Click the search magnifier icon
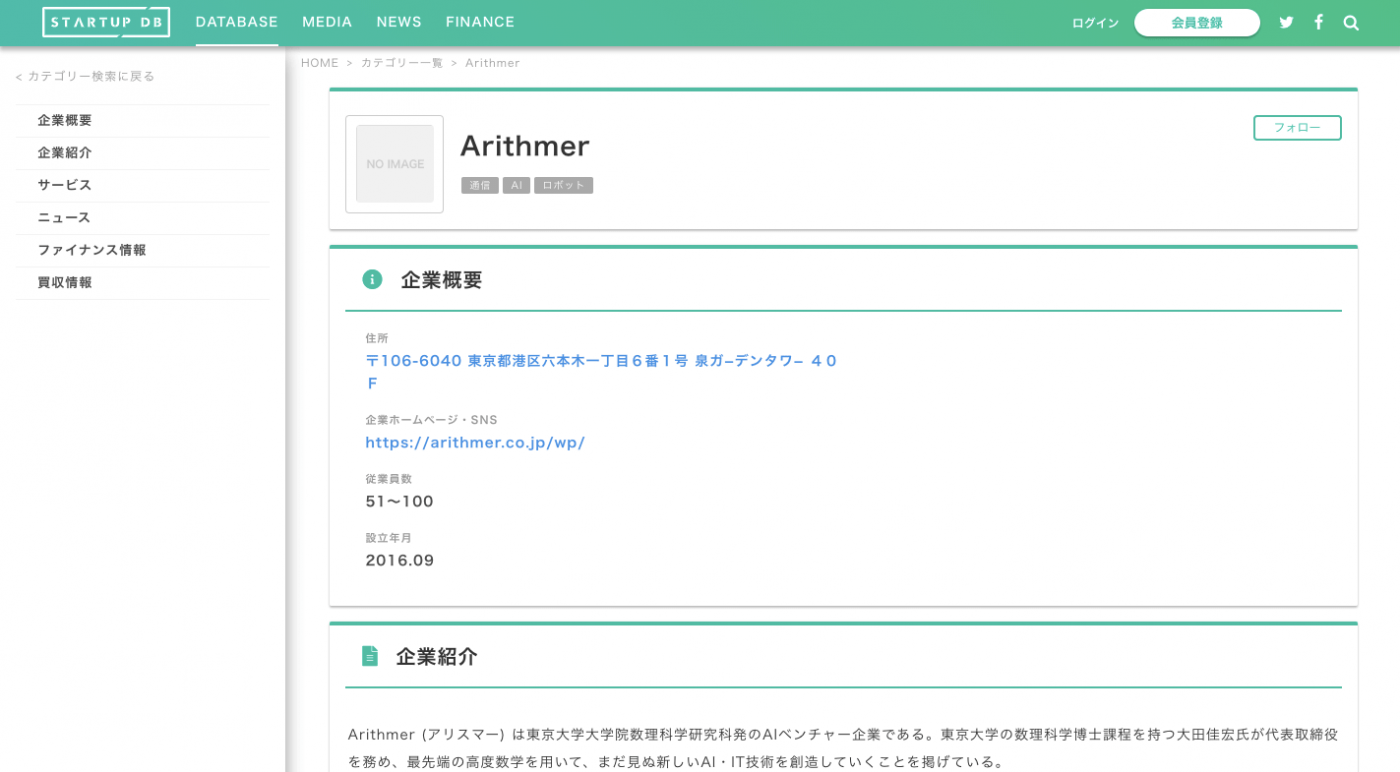This screenshot has height=772, width=1400. pyautogui.click(x=1351, y=22)
